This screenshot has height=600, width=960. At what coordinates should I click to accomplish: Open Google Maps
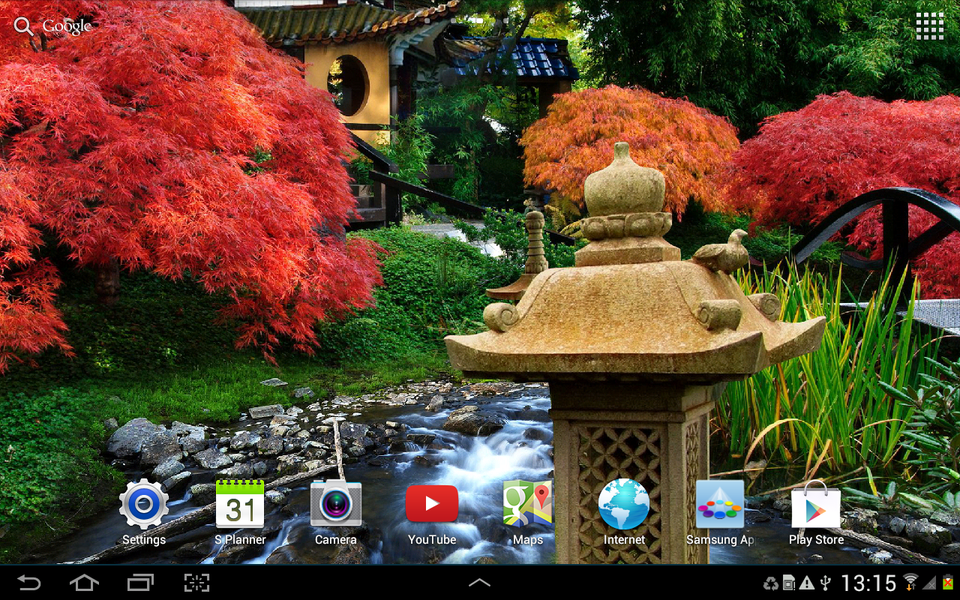point(528,505)
